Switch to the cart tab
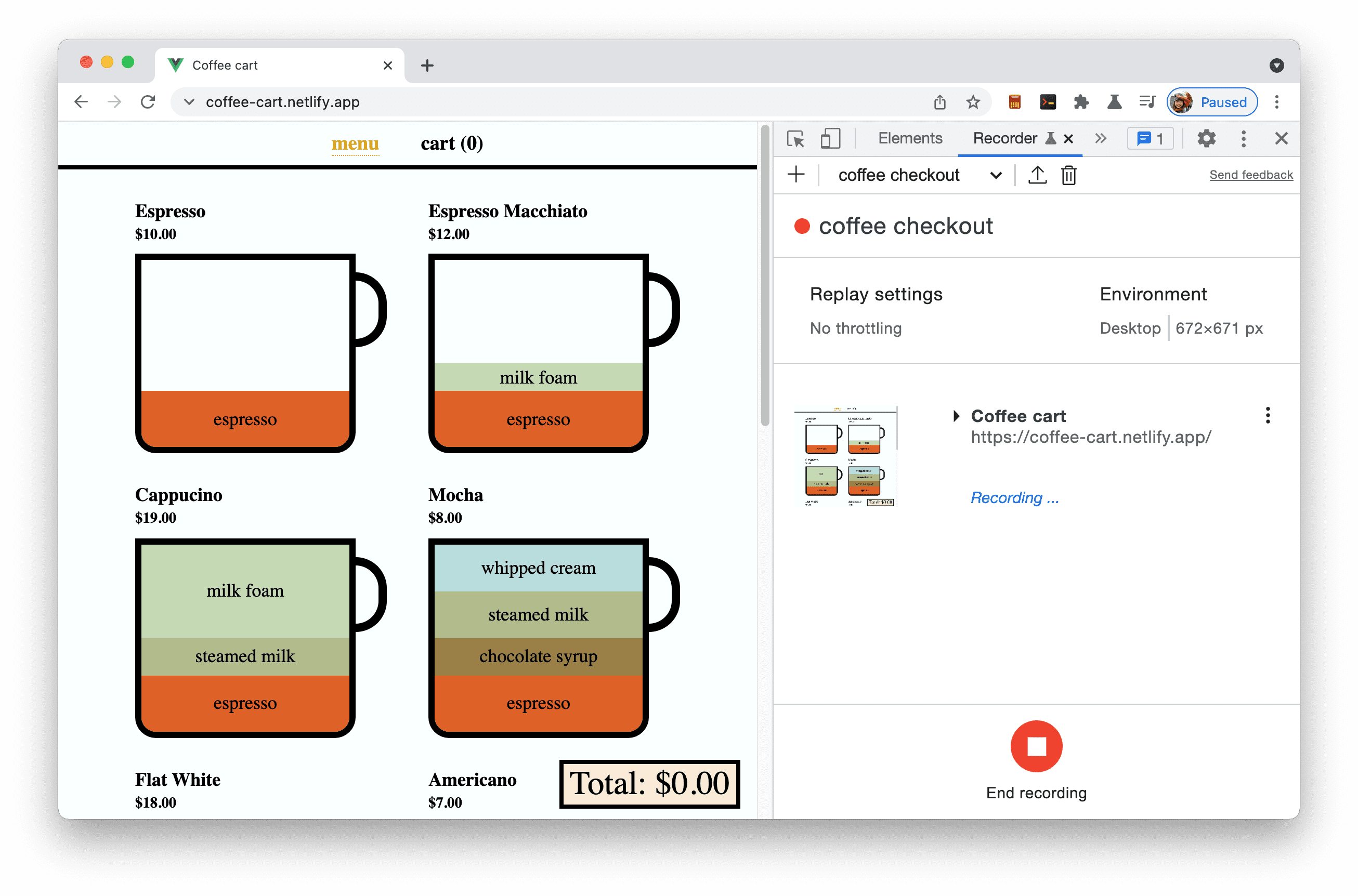The image size is (1358, 896). [x=449, y=143]
